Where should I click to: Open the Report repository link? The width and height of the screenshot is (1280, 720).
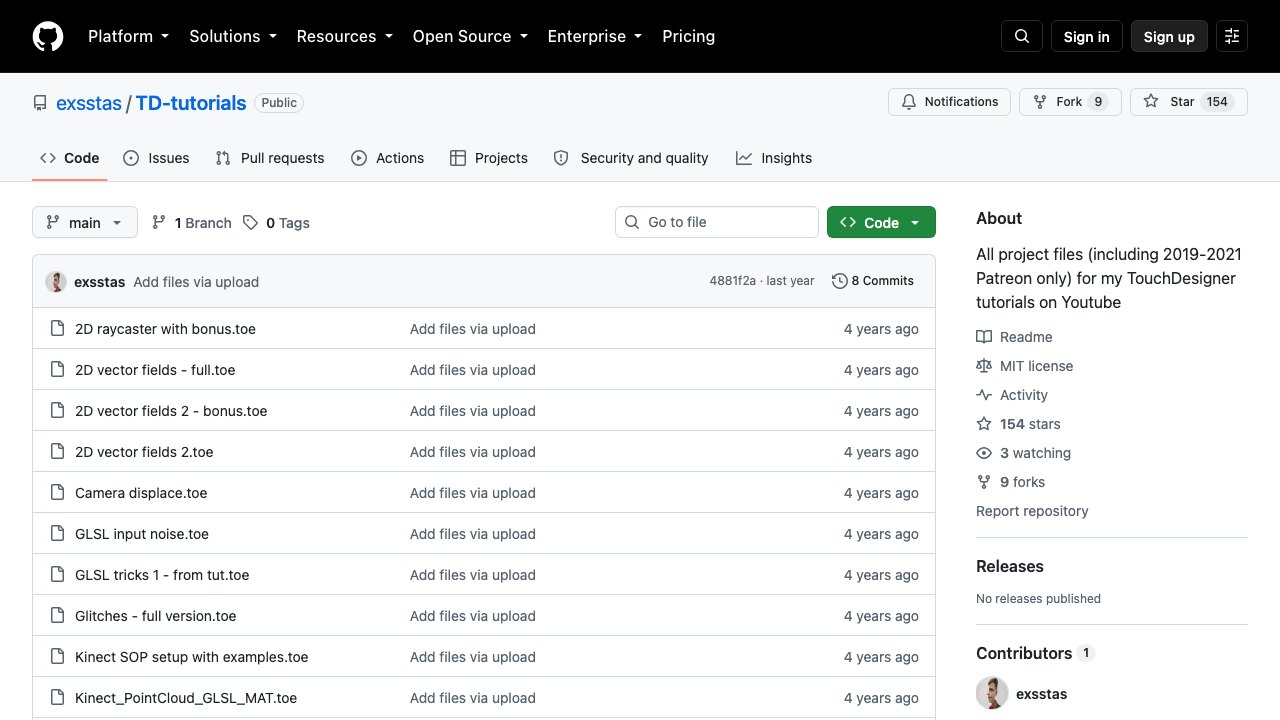point(1032,511)
